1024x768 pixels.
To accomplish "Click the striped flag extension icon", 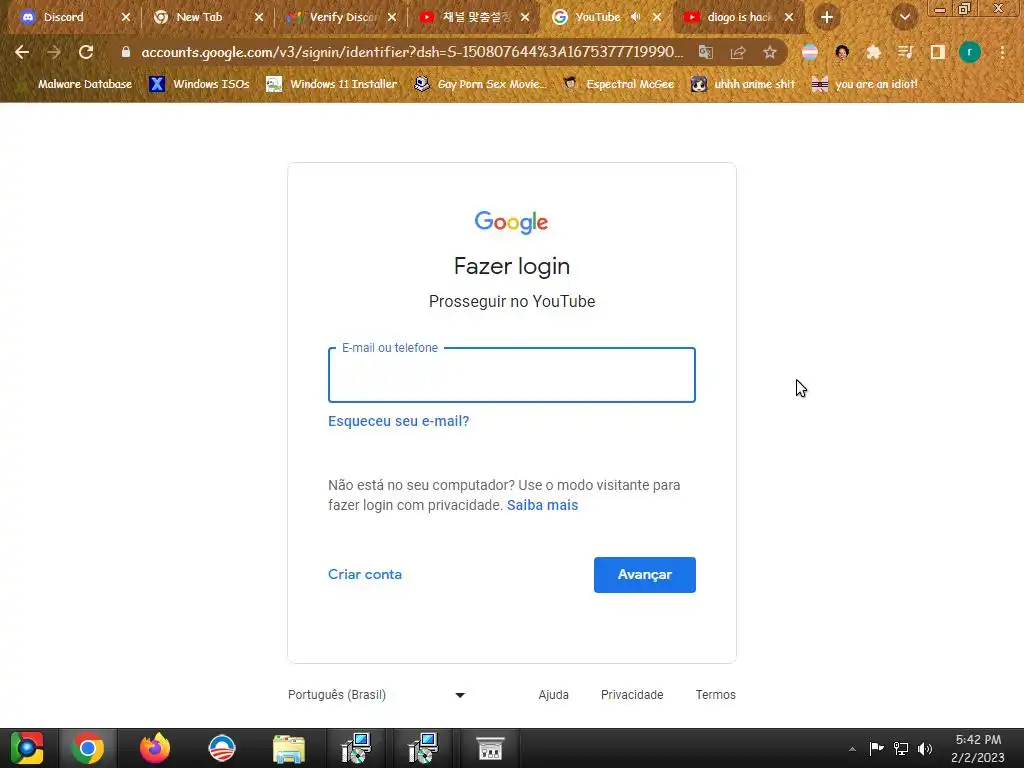I will [810, 52].
